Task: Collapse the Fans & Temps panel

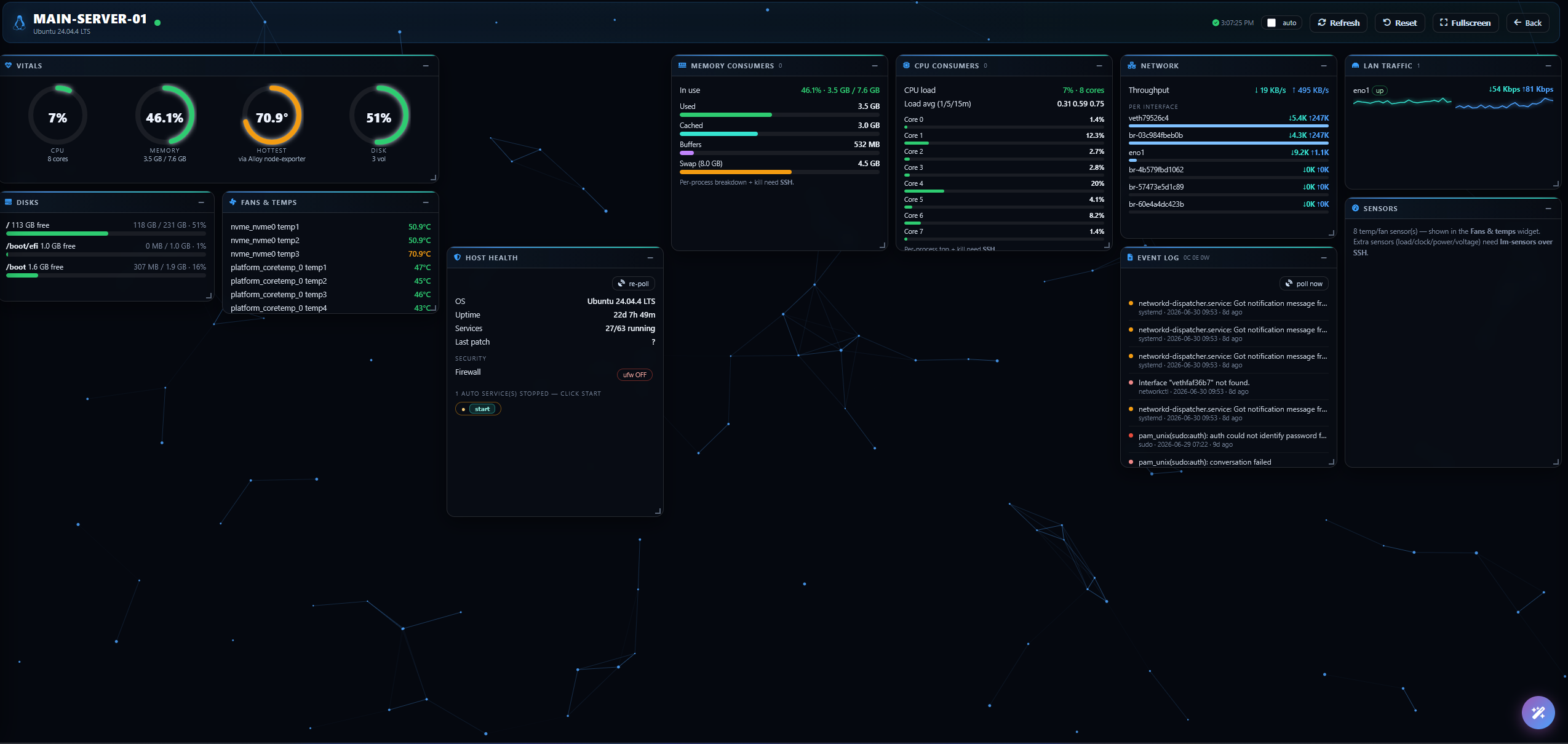Action: pos(426,202)
